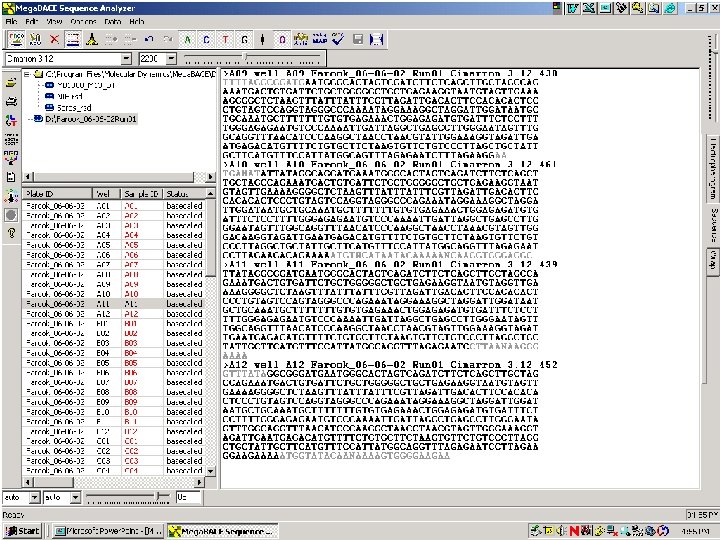Select sample row C03

113,461
